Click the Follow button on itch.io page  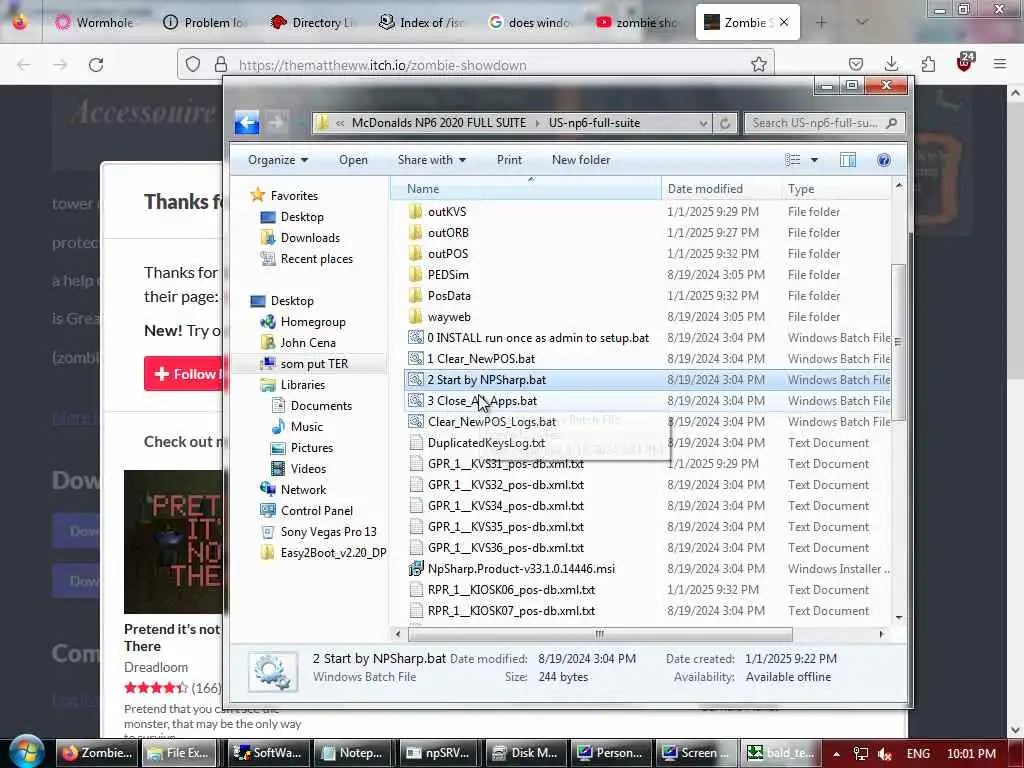[184, 374]
